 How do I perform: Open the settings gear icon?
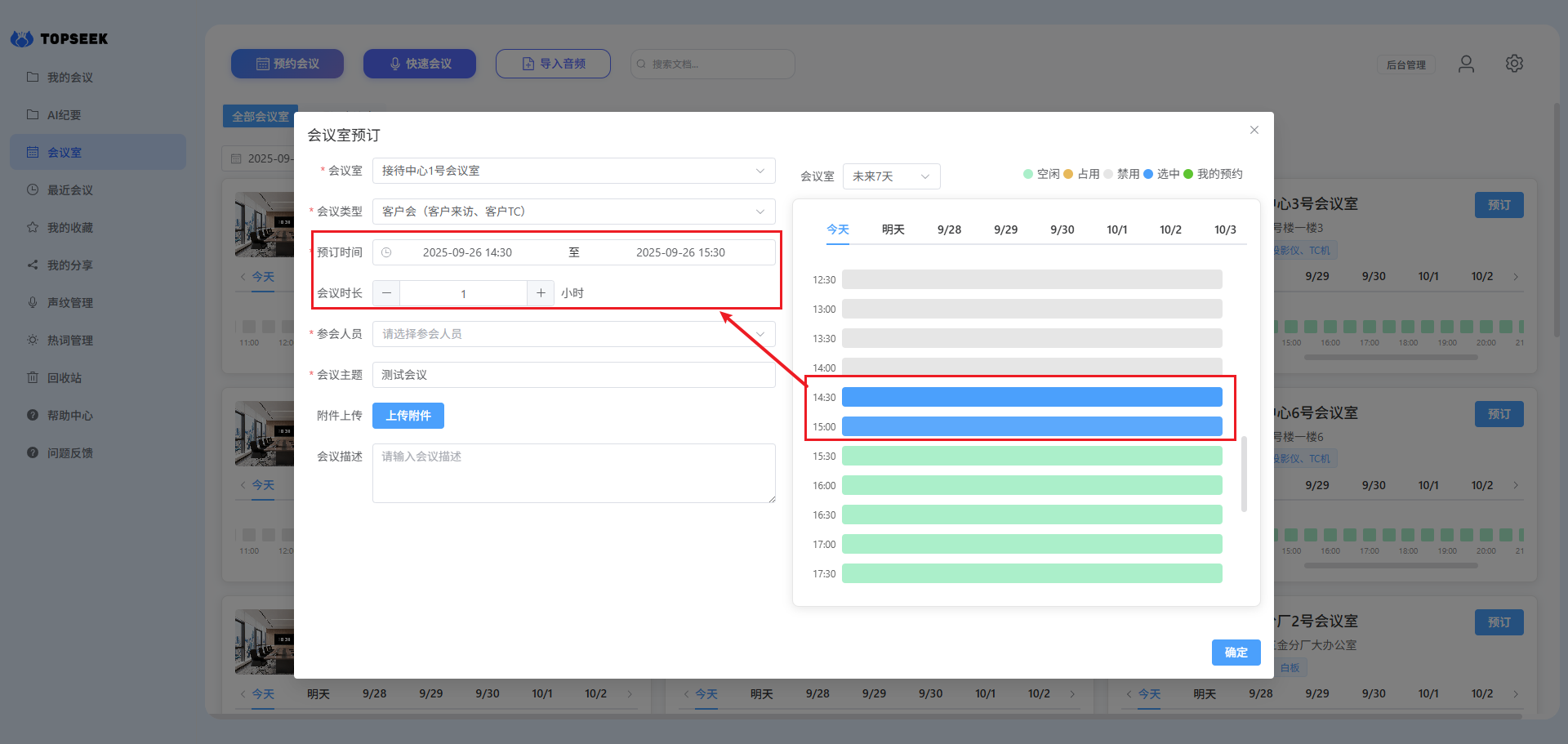1514,64
